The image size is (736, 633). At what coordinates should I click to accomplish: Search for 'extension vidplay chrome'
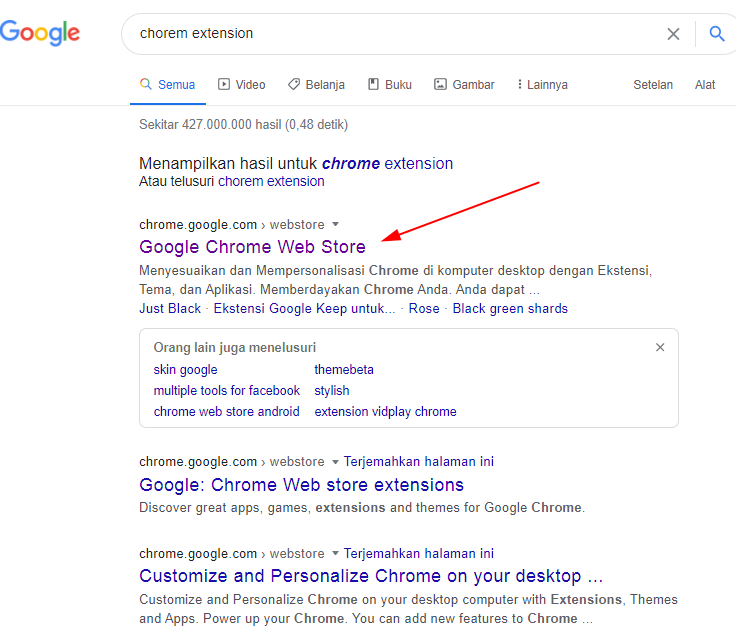point(385,412)
